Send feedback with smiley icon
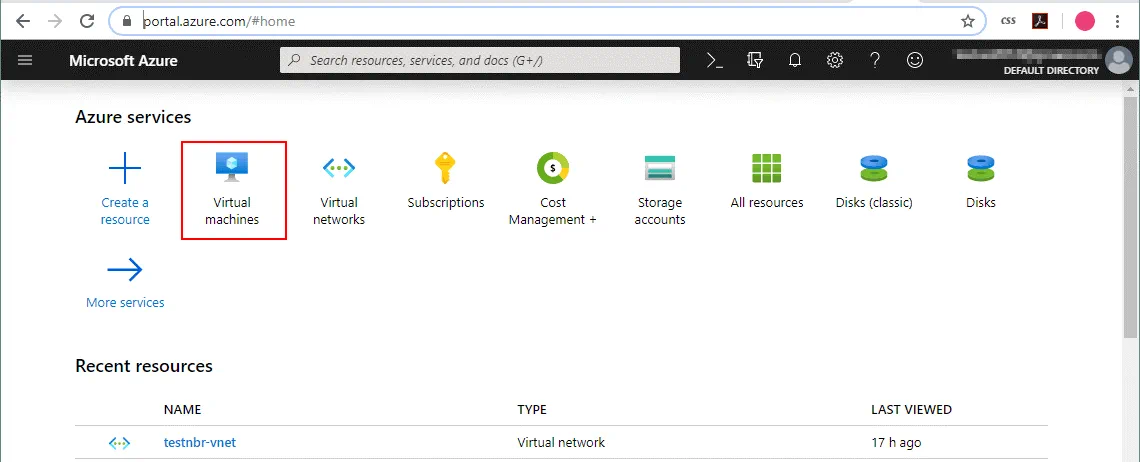 (x=915, y=60)
